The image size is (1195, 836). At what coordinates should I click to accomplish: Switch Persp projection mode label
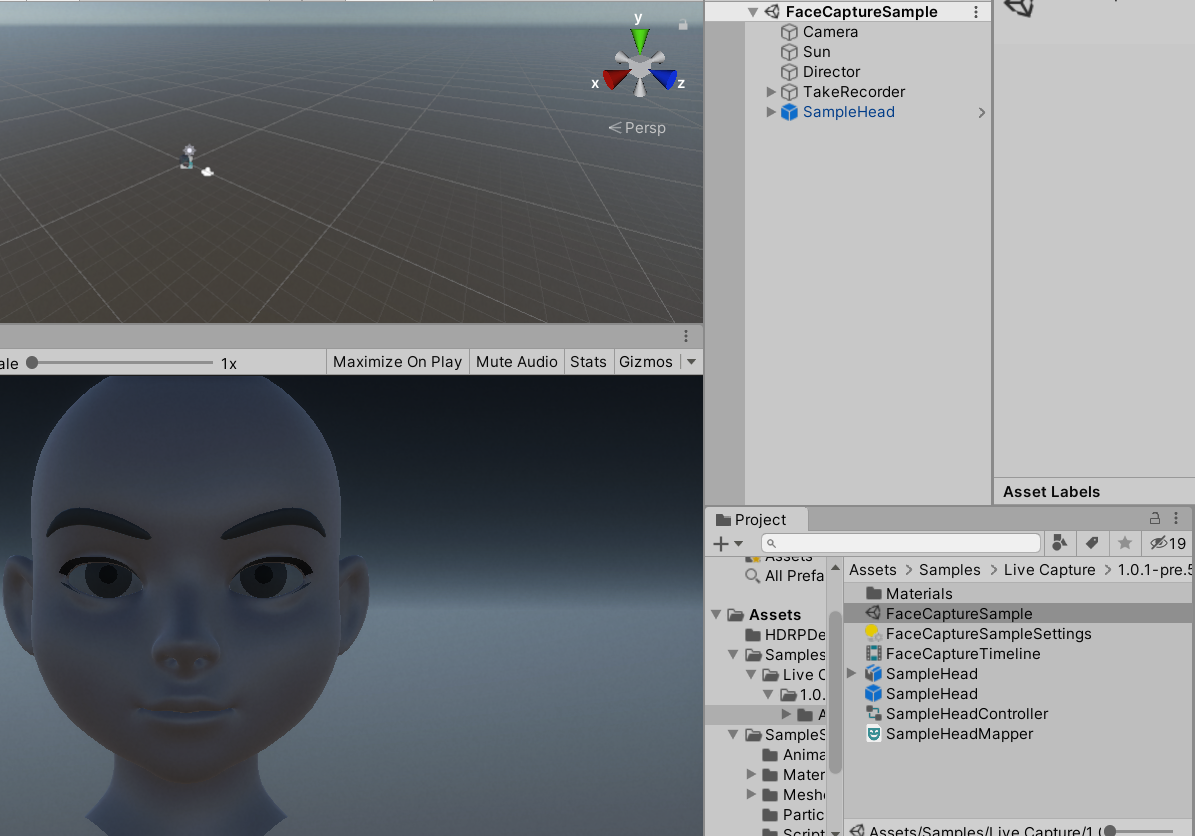pos(637,128)
